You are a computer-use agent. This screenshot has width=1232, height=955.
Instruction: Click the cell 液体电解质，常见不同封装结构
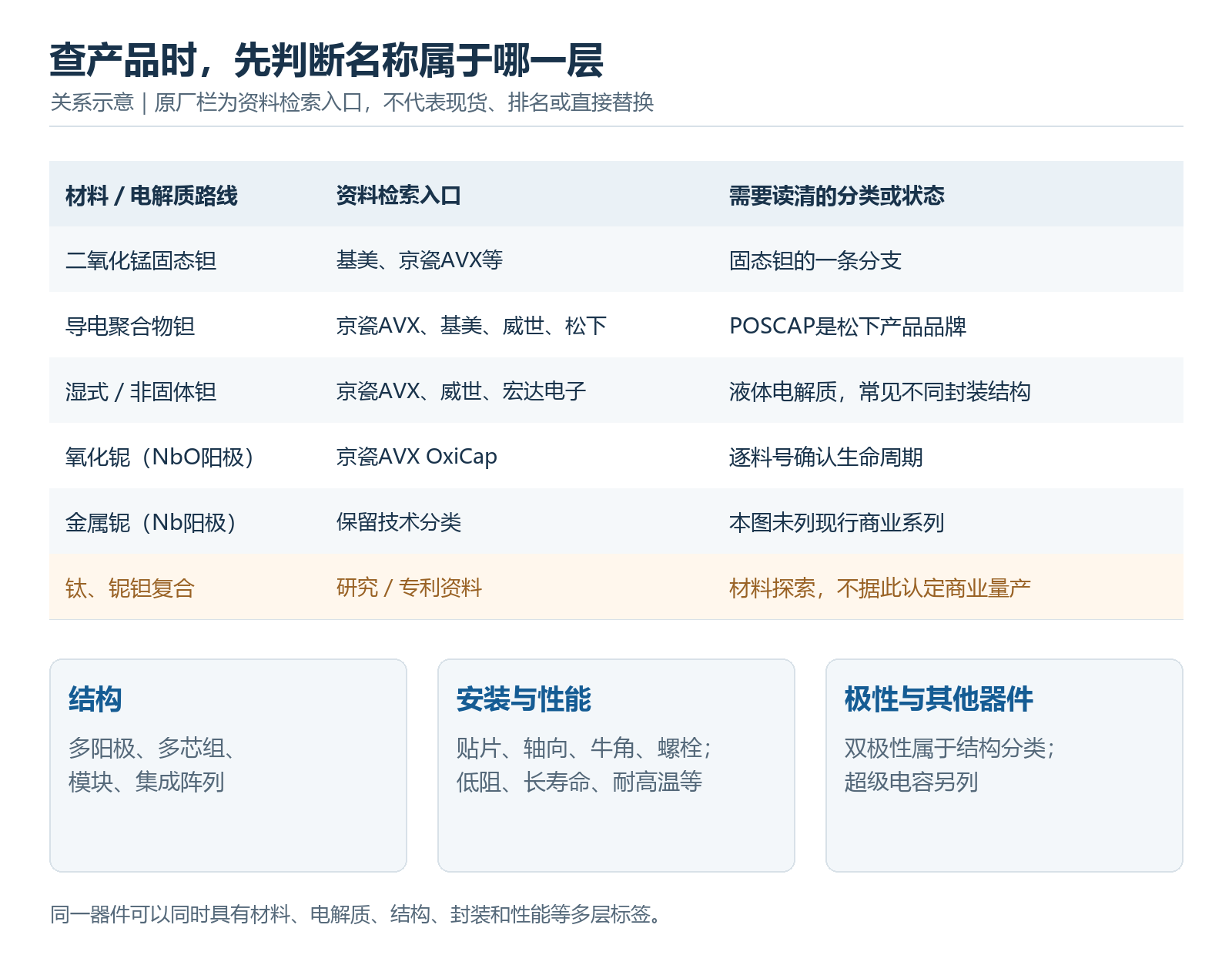click(880, 392)
